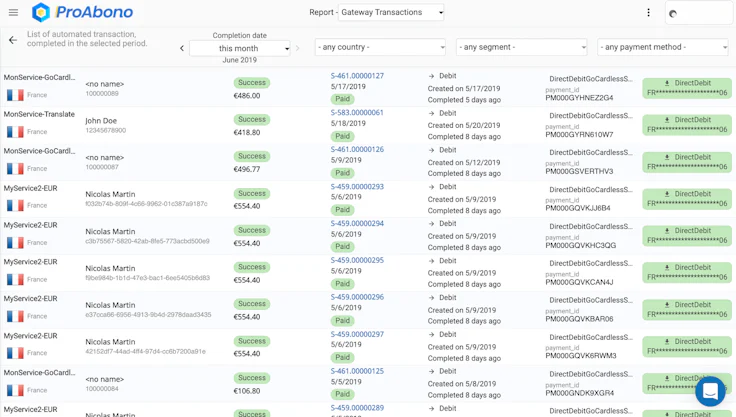Click the Debit arrow for S-583.00000061
The height and width of the screenshot is (417, 736).
(x=431, y=113)
